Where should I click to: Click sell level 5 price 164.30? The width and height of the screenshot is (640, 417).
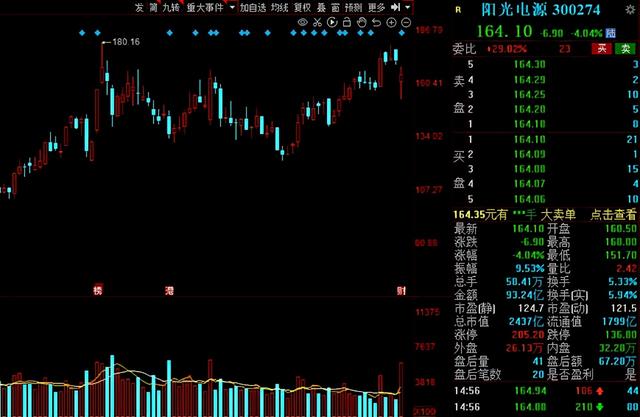pos(529,64)
